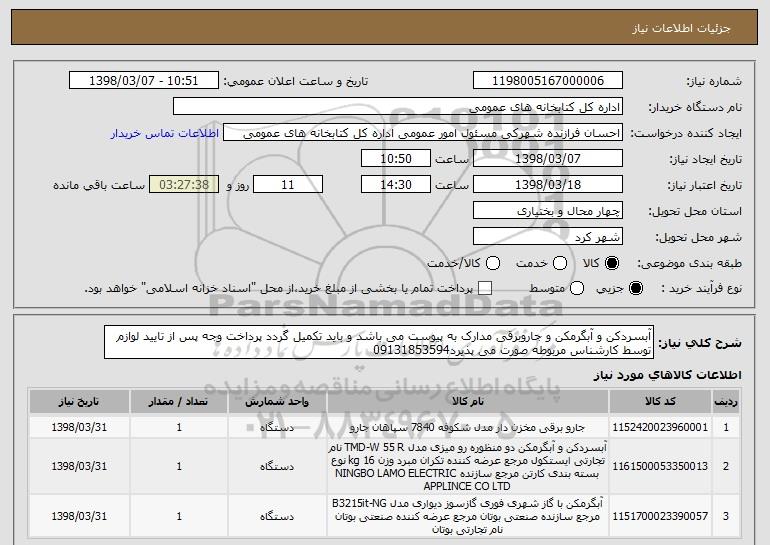Click the general need description text box
Image resolution: width=770 pixels, height=545 pixels.
pyautogui.click(x=379, y=342)
